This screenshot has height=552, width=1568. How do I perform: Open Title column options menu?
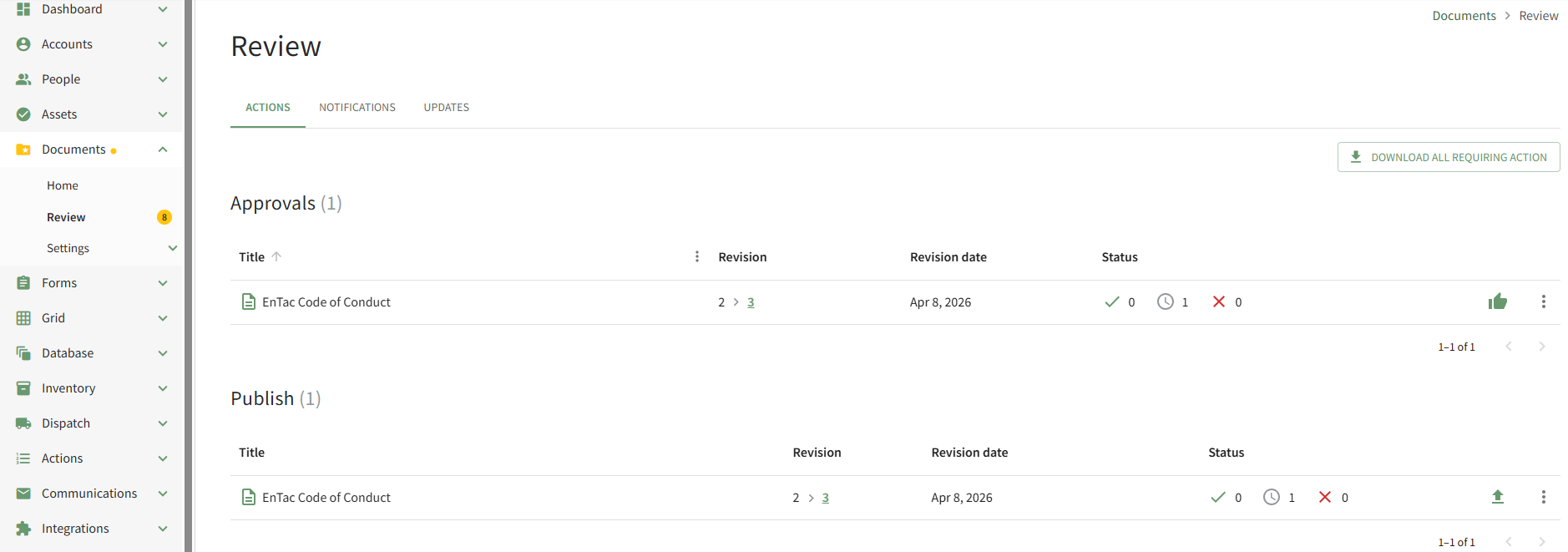click(x=697, y=256)
